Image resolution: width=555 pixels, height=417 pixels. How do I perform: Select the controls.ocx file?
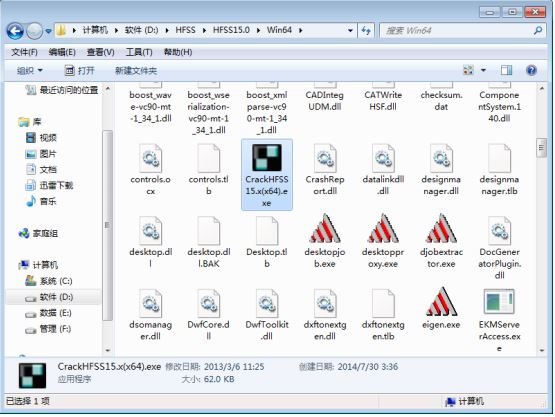point(150,169)
